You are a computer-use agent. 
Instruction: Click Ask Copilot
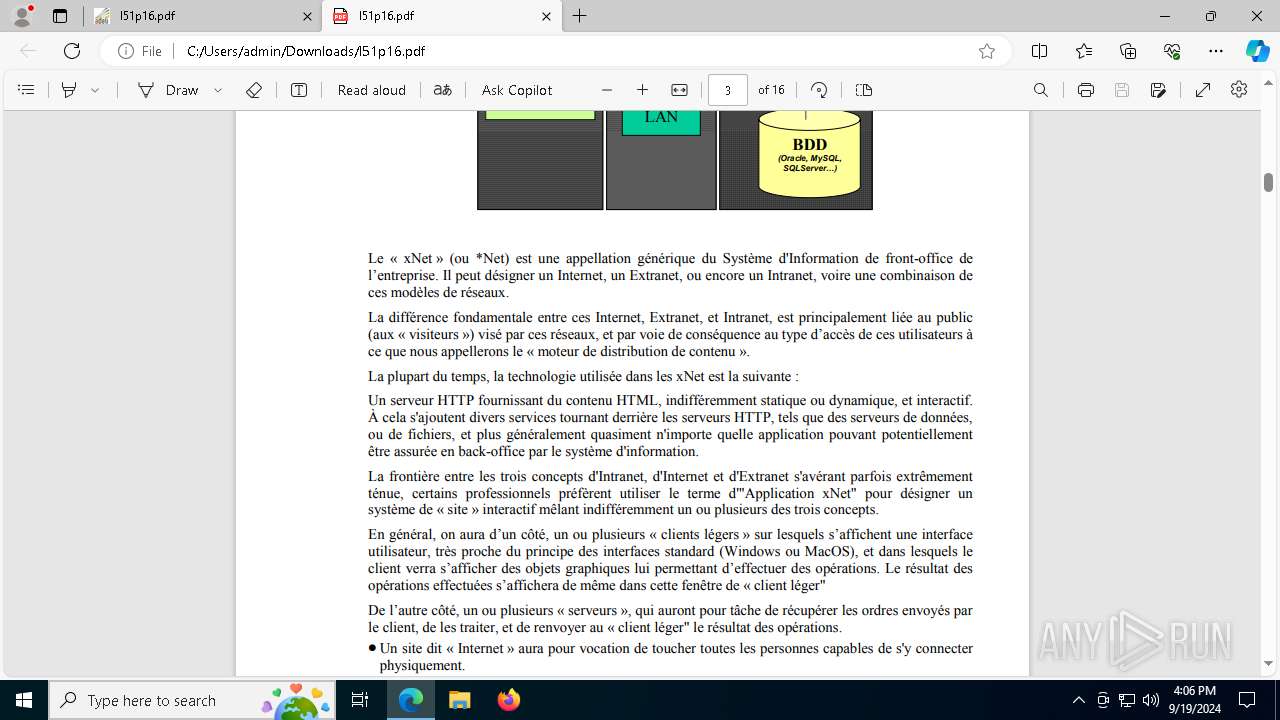tap(517, 90)
